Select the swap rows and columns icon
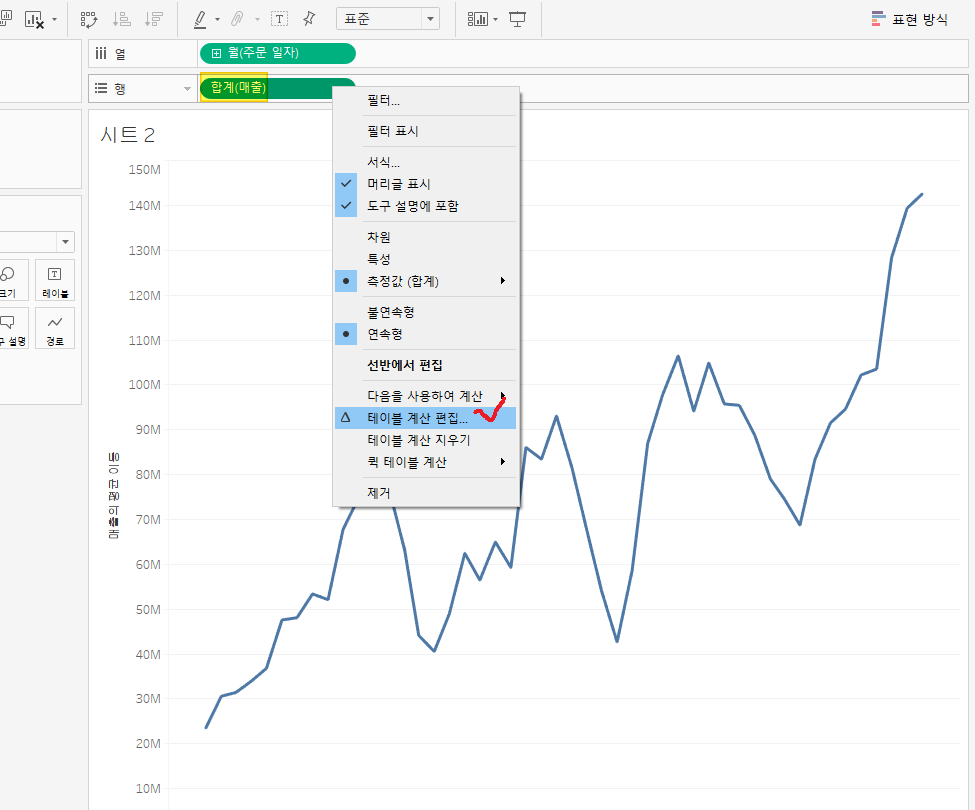The height and width of the screenshot is (810, 975). click(x=87, y=18)
